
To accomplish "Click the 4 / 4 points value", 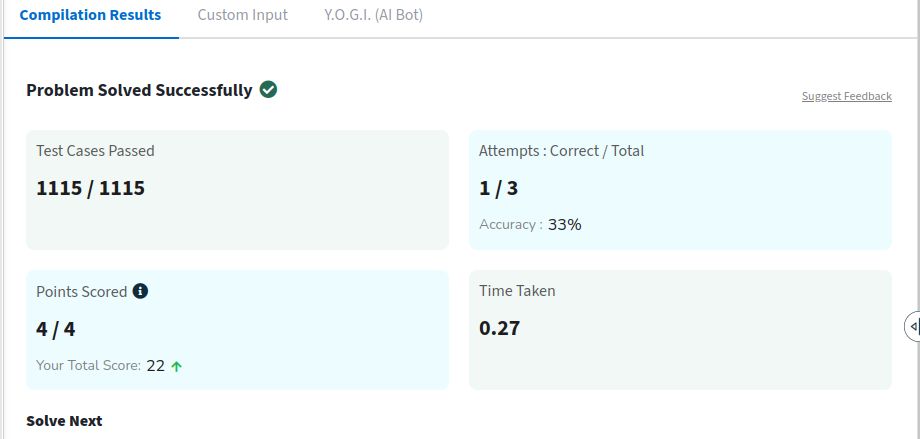I will coord(56,329).
